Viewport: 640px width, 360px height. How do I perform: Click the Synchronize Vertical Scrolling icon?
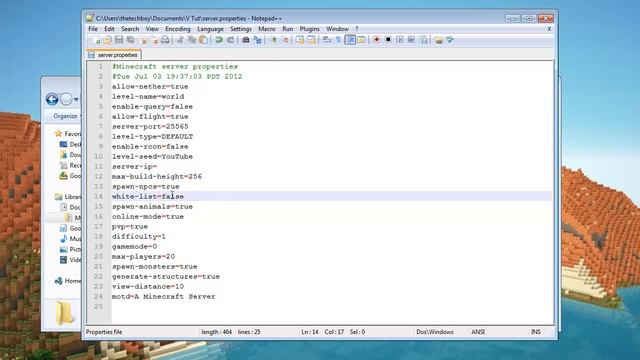click(300, 40)
